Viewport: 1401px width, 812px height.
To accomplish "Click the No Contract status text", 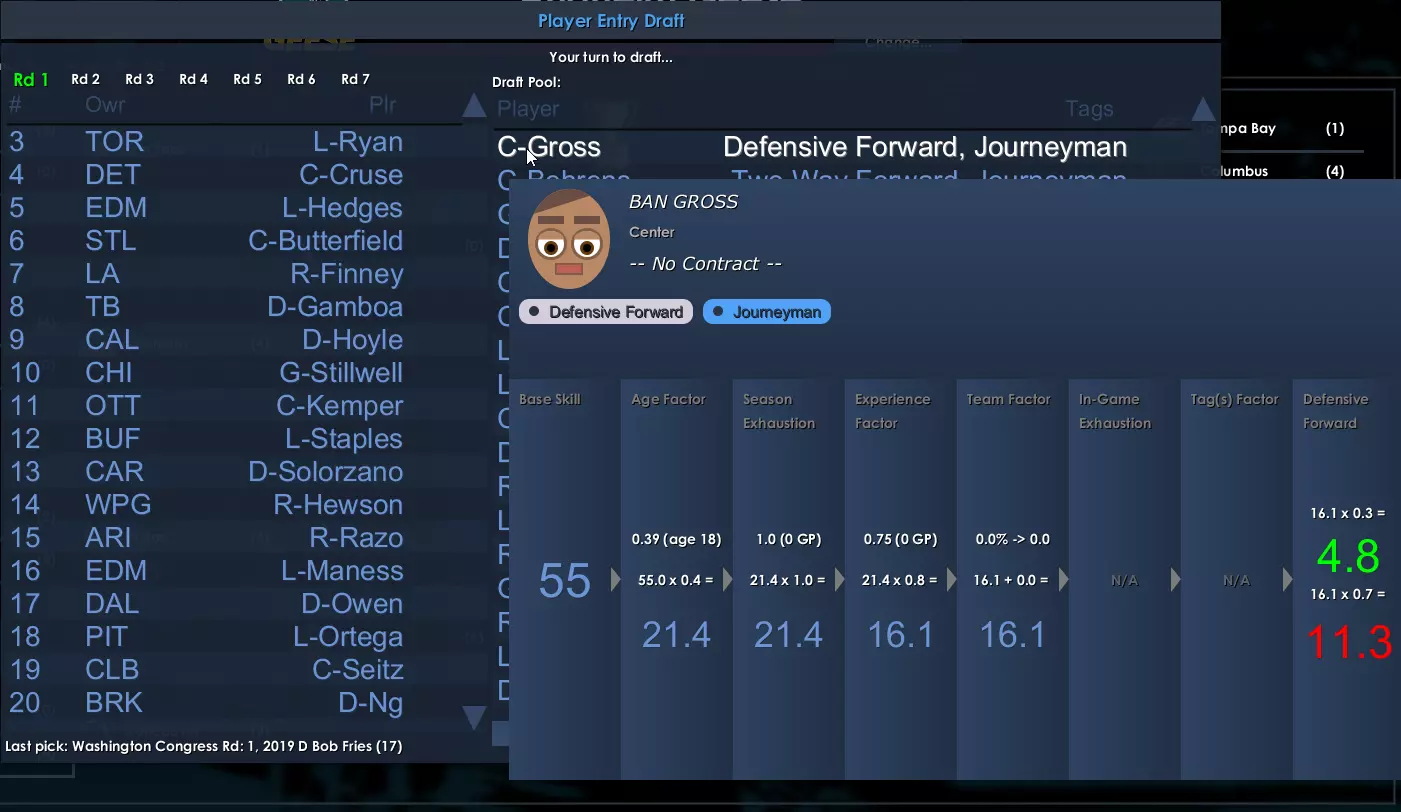I will pos(705,264).
